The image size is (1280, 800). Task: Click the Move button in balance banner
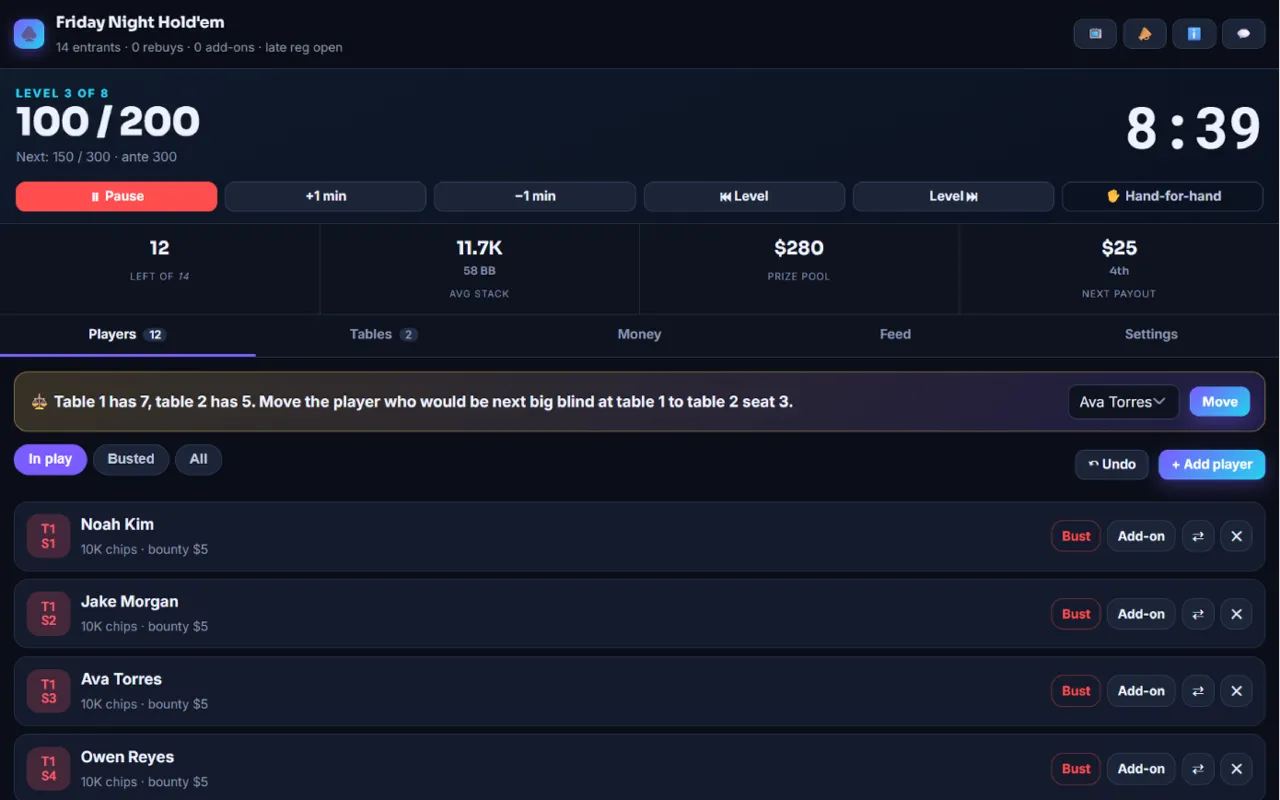click(x=1220, y=402)
